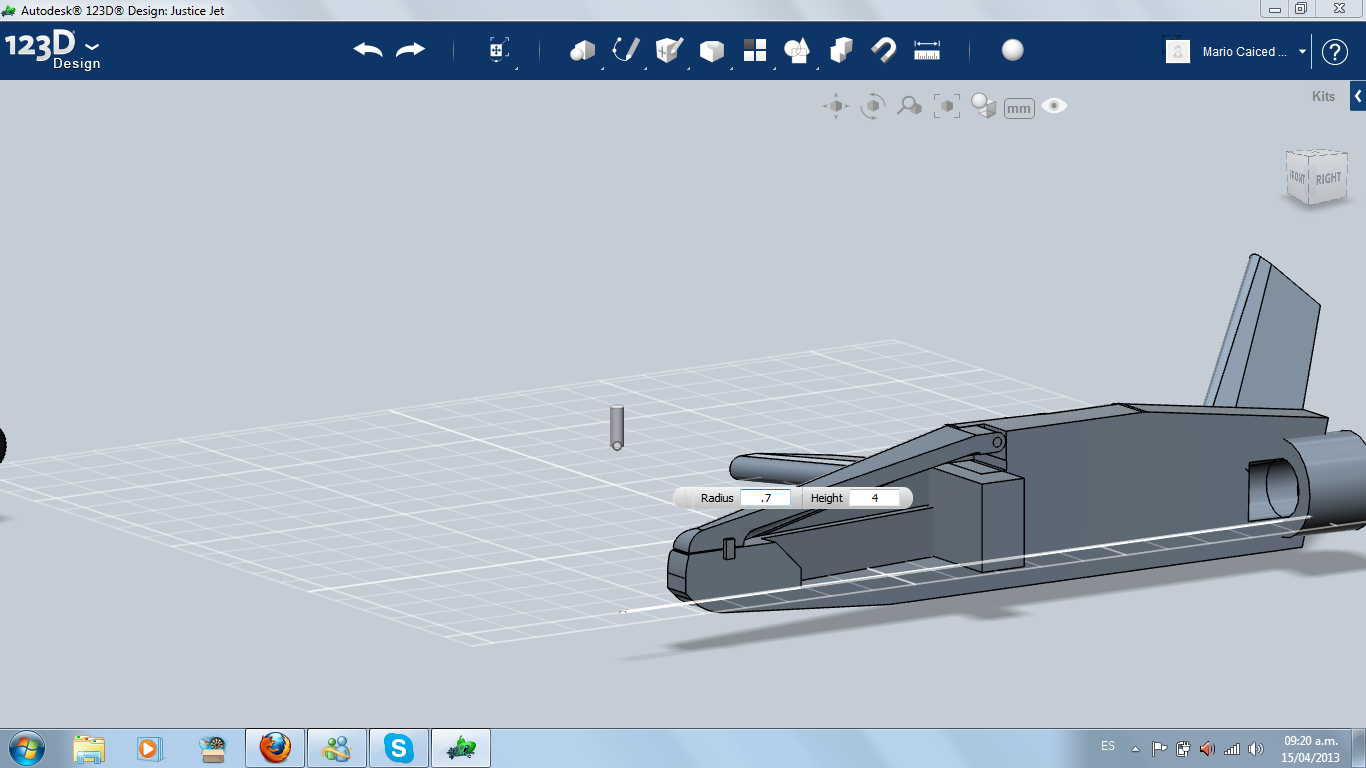The height and width of the screenshot is (768, 1366).
Task: Click the Fit to view icon
Action: pyautogui.click(x=946, y=106)
